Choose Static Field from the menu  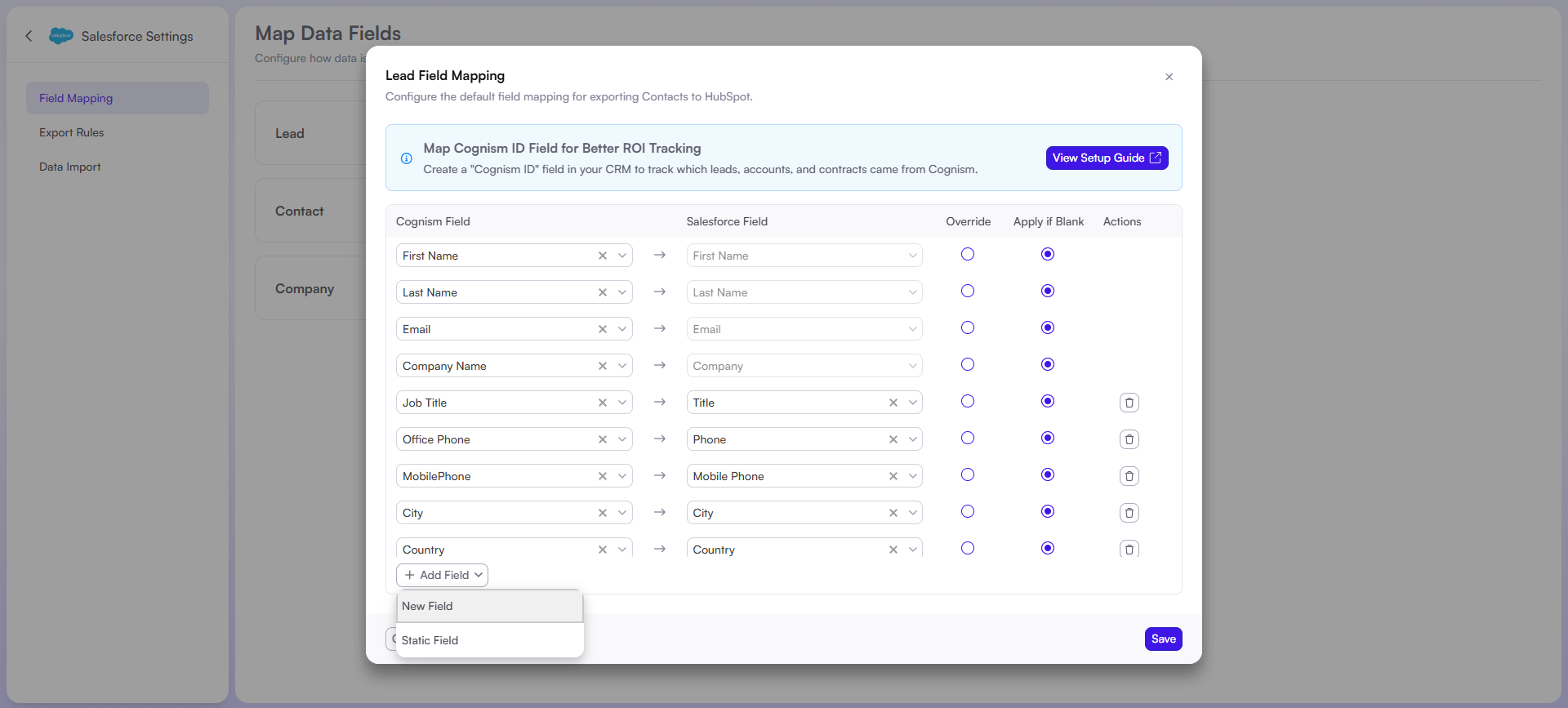[489, 640]
